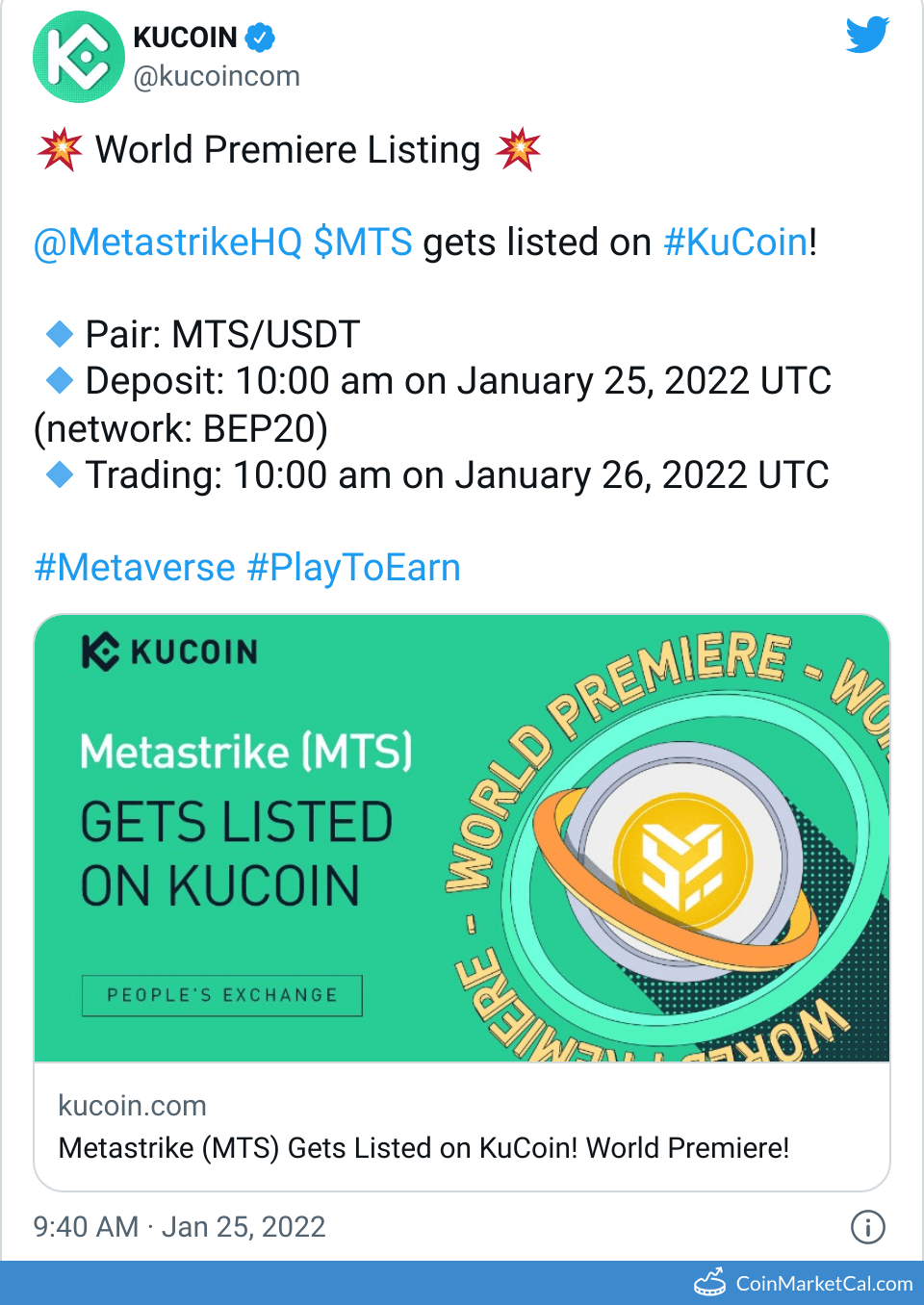Click the People's Exchange badge
Screen dimensions: 924x1305
(x=221, y=995)
